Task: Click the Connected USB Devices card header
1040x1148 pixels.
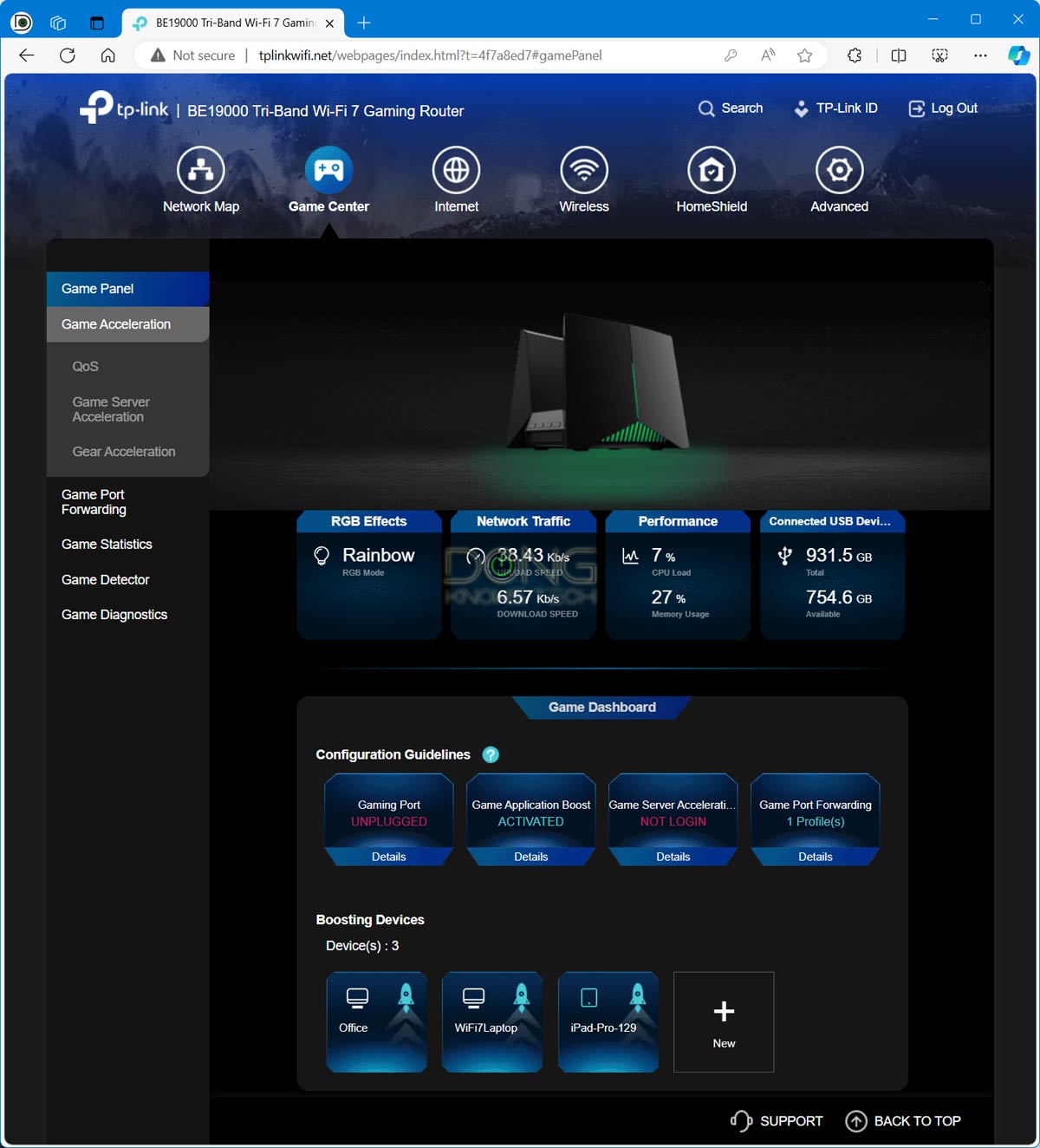Action: pyautogui.click(x=832, y=521)
